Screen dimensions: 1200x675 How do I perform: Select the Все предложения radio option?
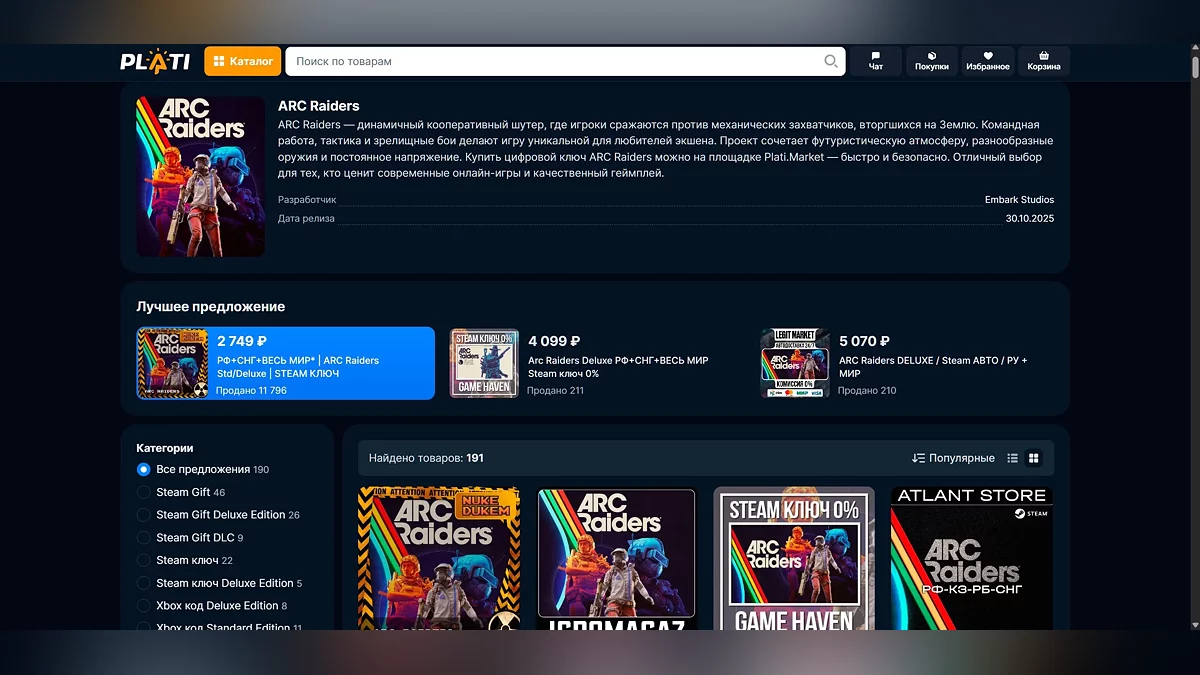[x=143, y=469]
